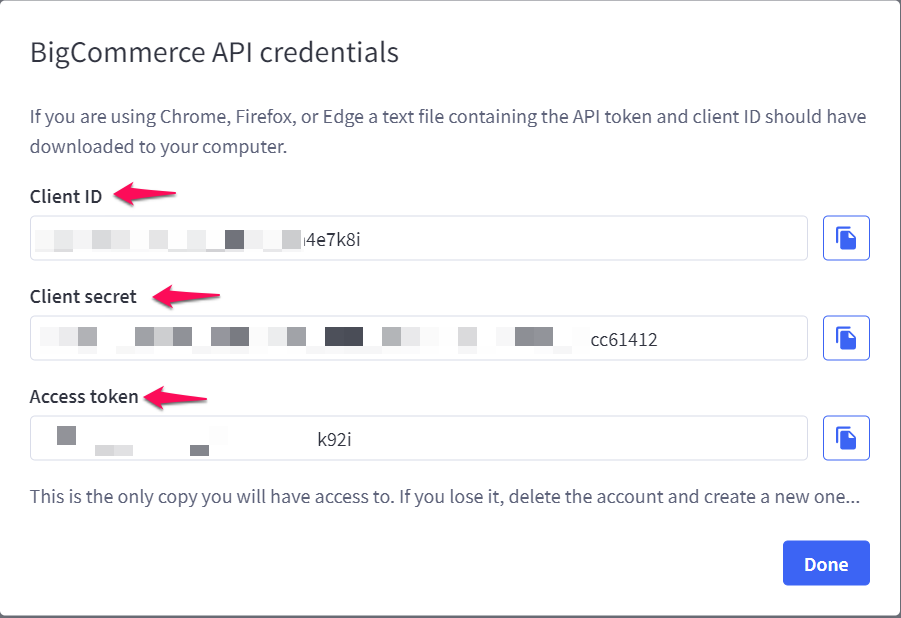901x618 pixels.
Task: Click the red arrow beside Client secret
Action: click(x=189, y=296)
